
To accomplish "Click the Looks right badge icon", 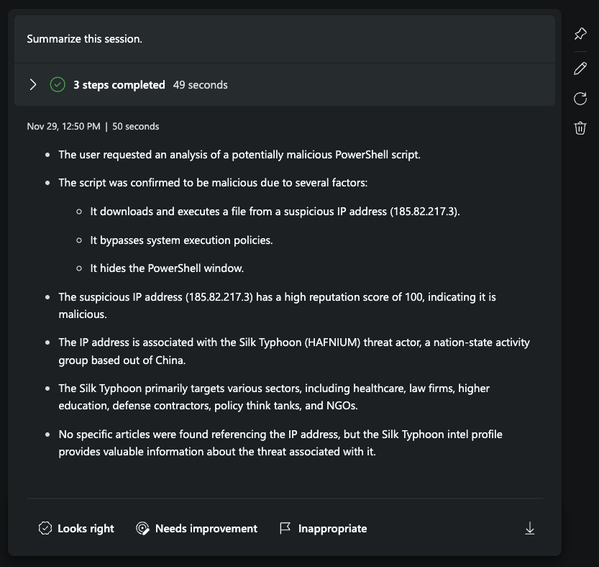I will coord(45,528).
